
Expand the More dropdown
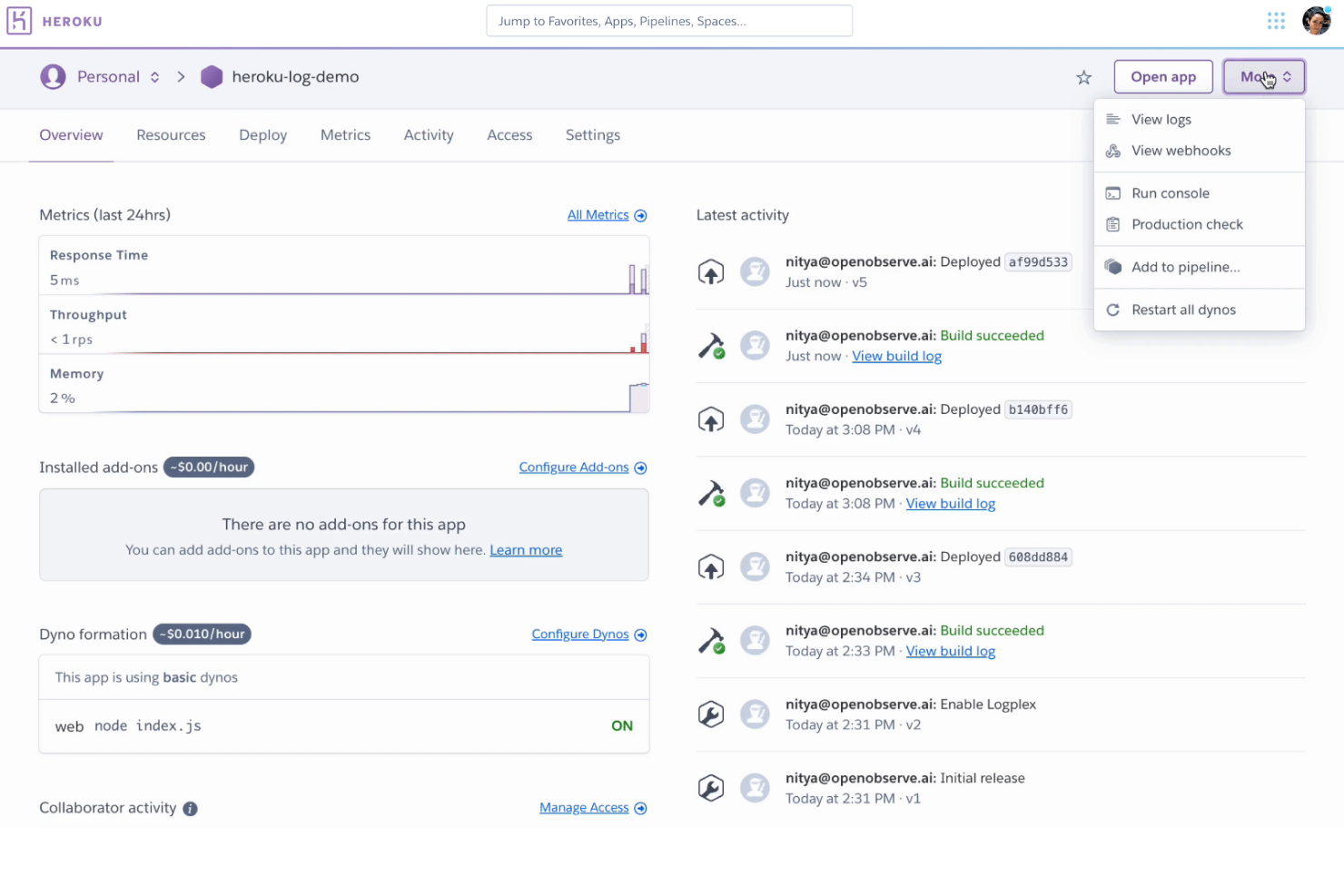tap(1263, 76)
